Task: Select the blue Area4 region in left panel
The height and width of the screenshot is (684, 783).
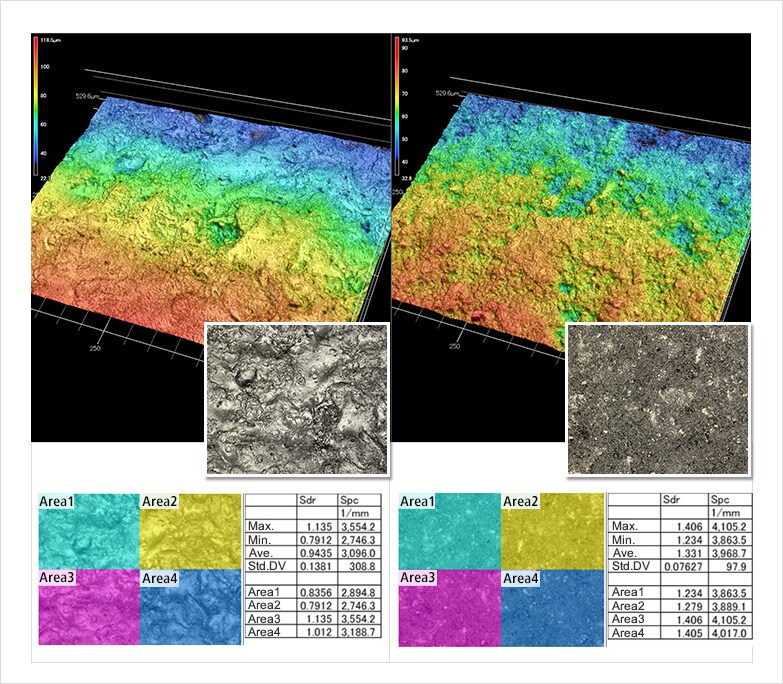Action: tap(190, 608)
